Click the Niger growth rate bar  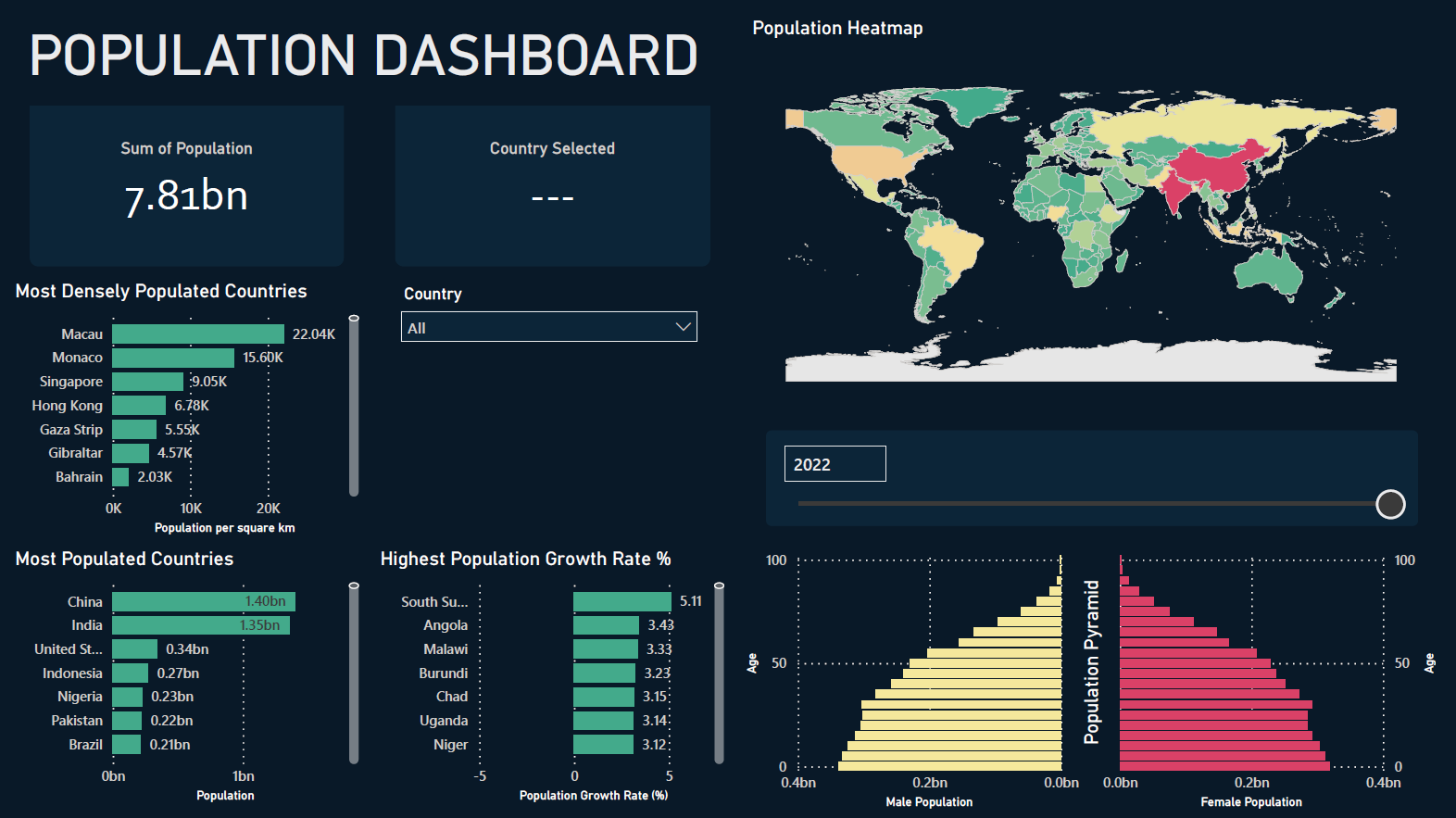tap(603, 745)
